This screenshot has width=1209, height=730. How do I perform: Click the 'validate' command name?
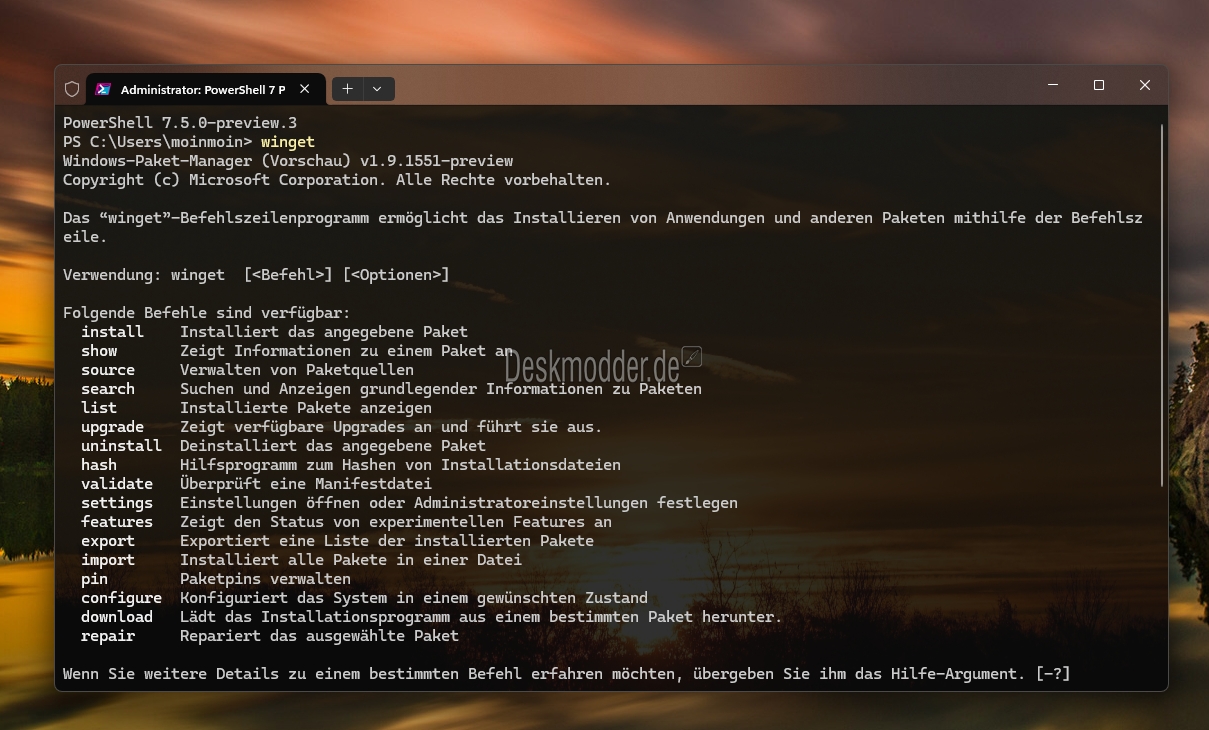(117, 484)
